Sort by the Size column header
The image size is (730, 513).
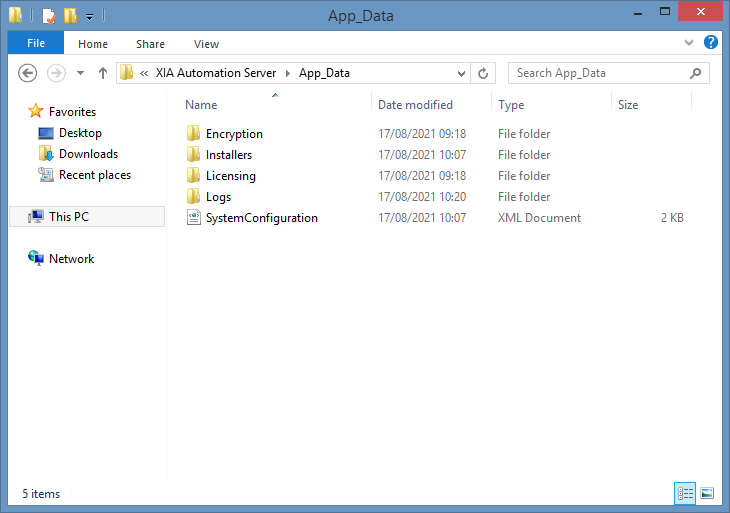tap(628, 105)
